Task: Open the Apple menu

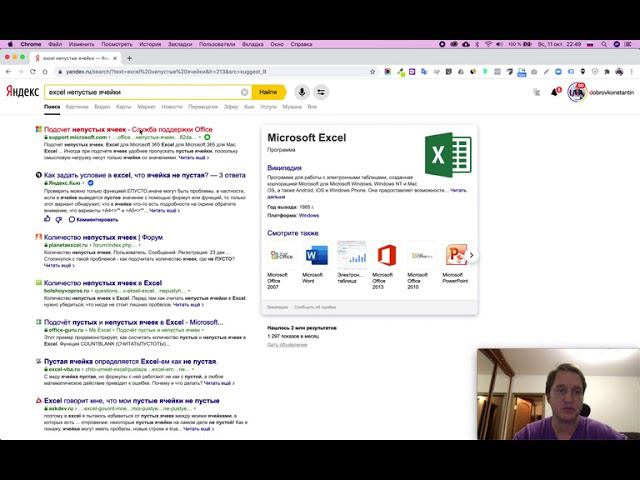Action: (10, 44)
